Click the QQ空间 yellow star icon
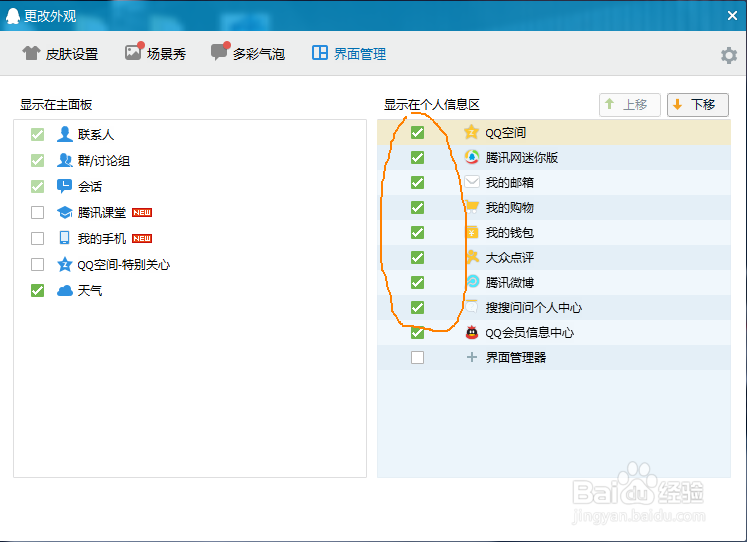747x542 pixels. (x=471, y=132)
